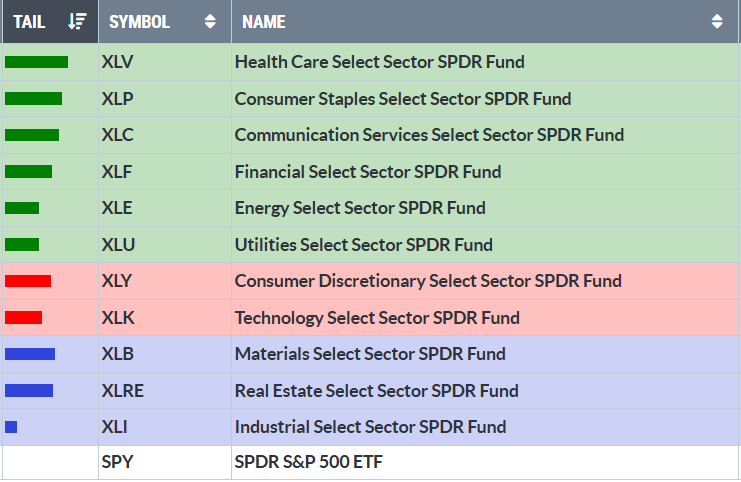Viewport: 741px width, 482px height.
Task: Open Energy Select Sector SPDR Fund
Action: 360,208
